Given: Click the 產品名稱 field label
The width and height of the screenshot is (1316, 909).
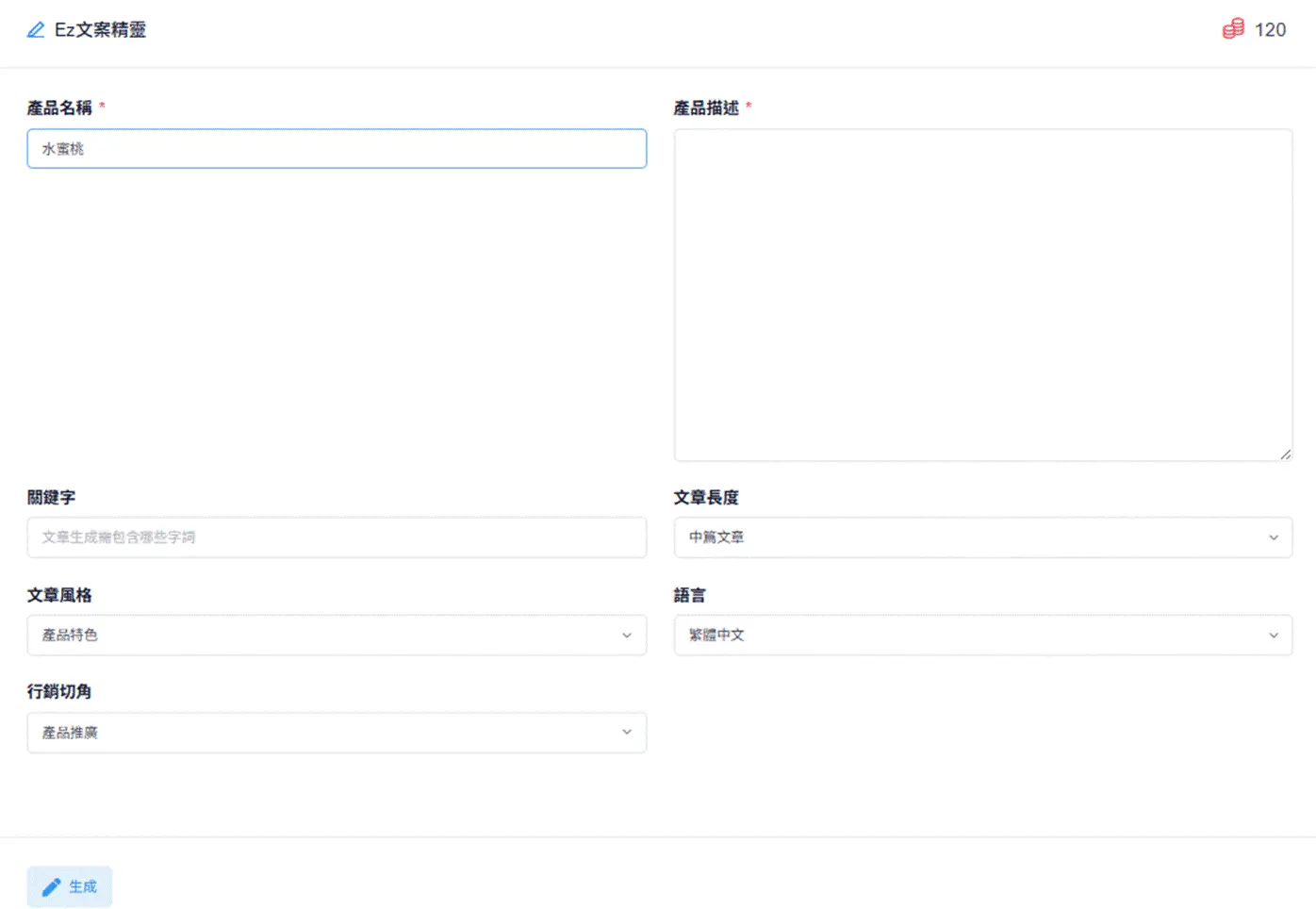Looking at the screenshot, I should coord(59,108).
